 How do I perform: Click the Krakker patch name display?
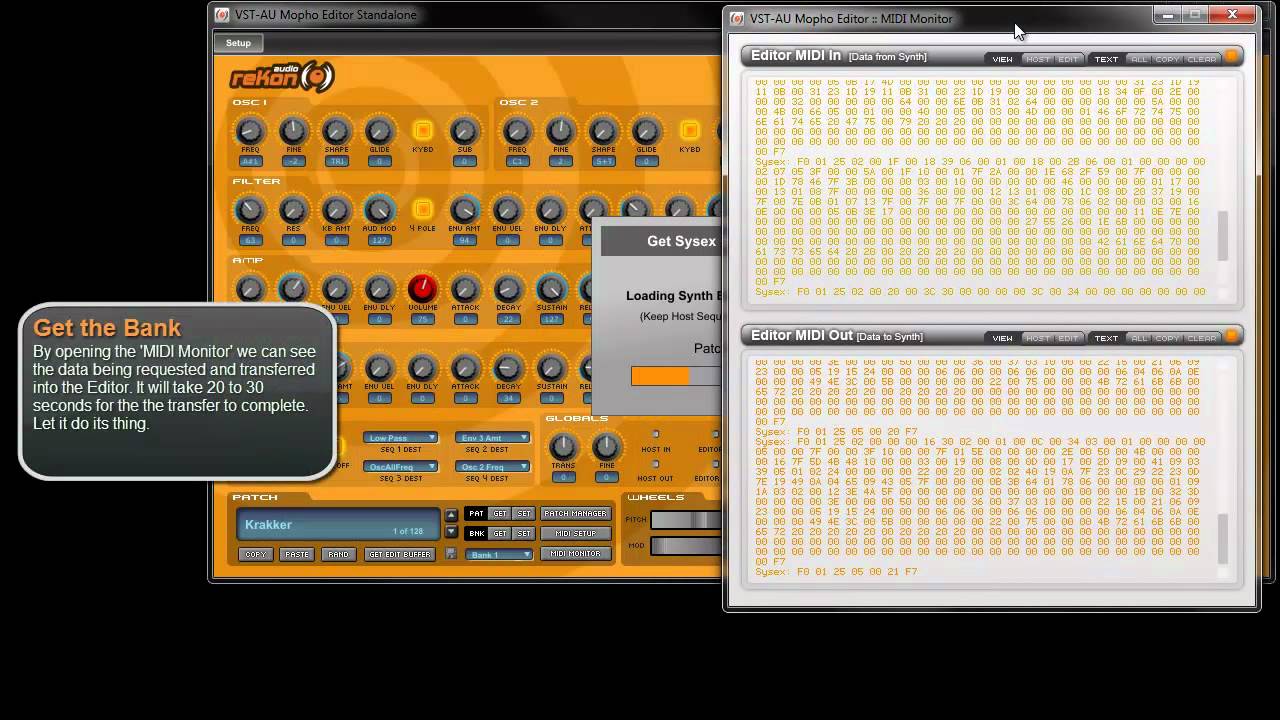click(339, 525)
